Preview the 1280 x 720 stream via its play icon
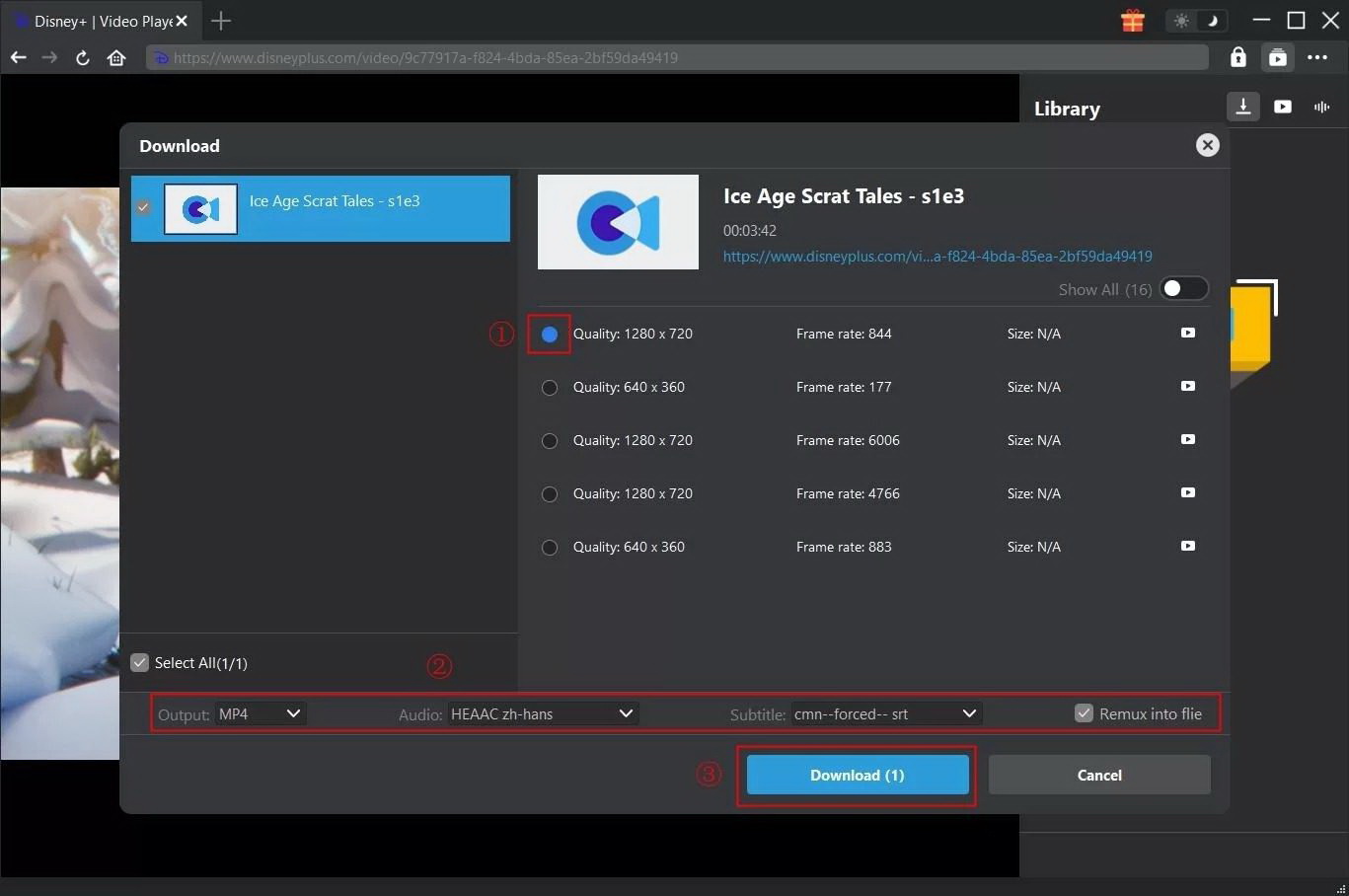1349x896 pixels. tap(1187, 334)
